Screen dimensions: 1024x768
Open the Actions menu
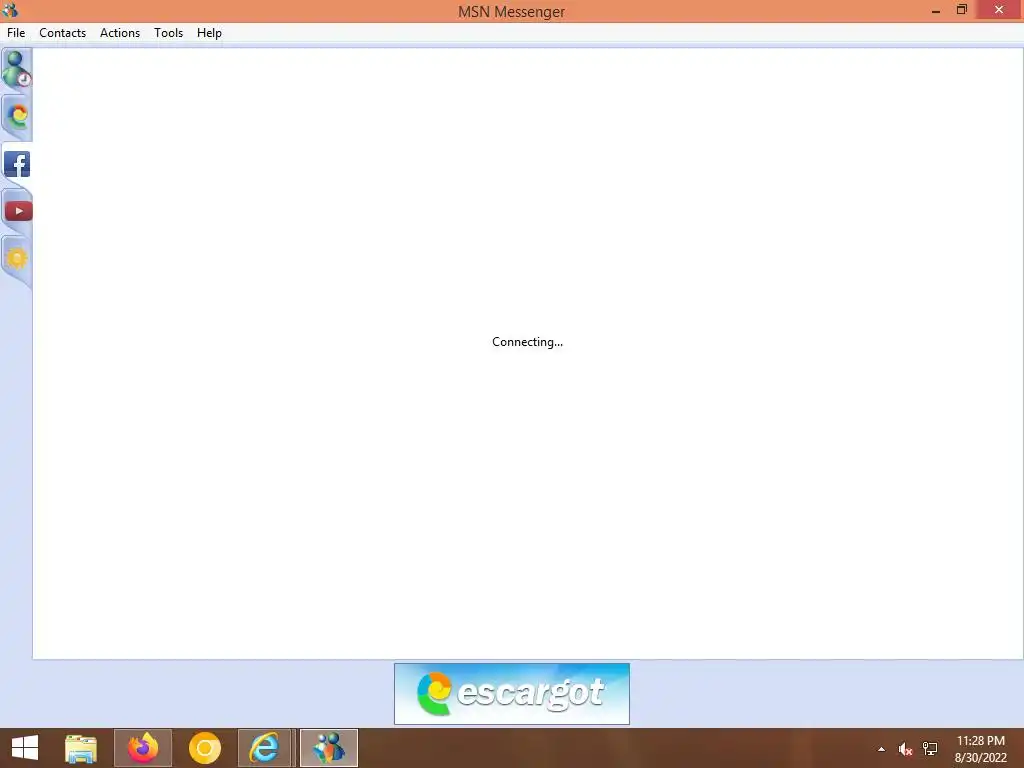pyautogui.click(x=120, y=33)
